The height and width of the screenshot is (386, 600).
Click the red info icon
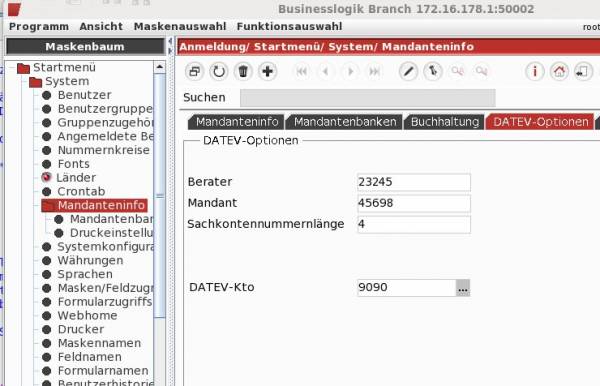coord(535,72)
